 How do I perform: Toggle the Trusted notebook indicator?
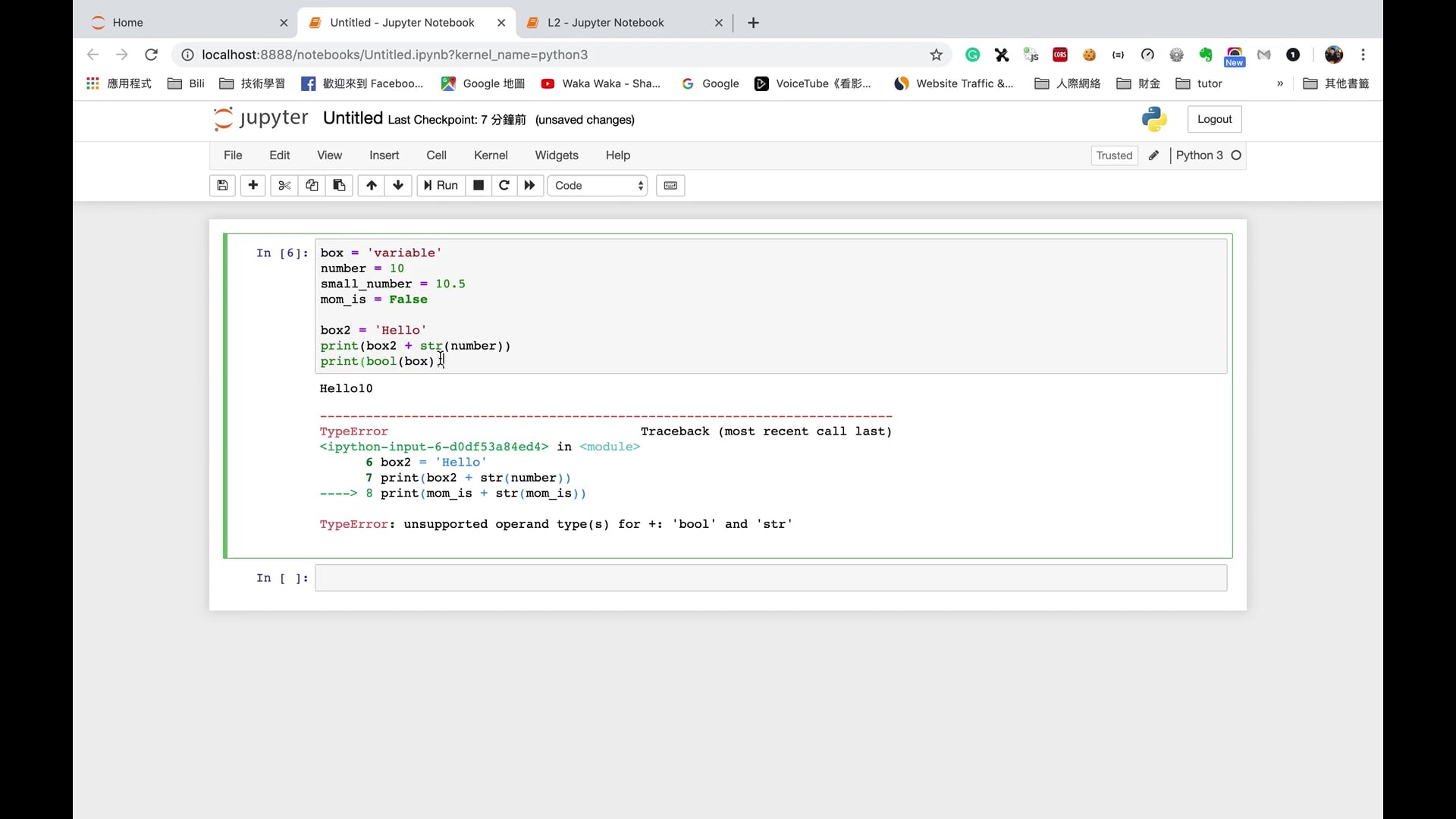pyautogui.click(x=1114, y=155)
